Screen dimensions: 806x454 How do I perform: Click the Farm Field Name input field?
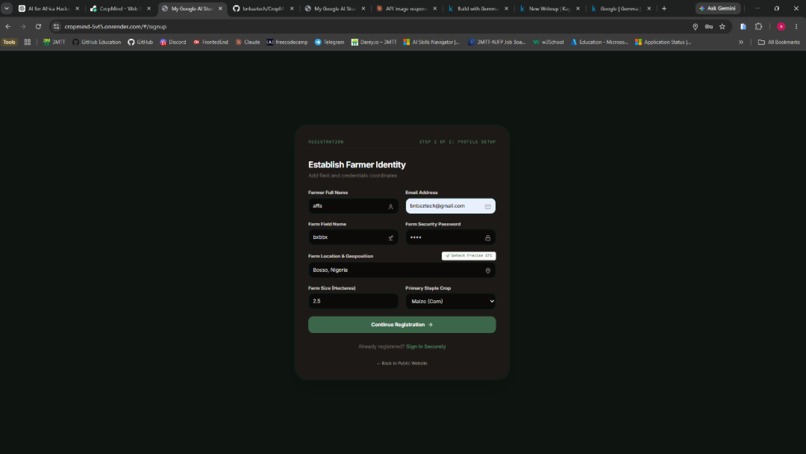coord(353,238)
